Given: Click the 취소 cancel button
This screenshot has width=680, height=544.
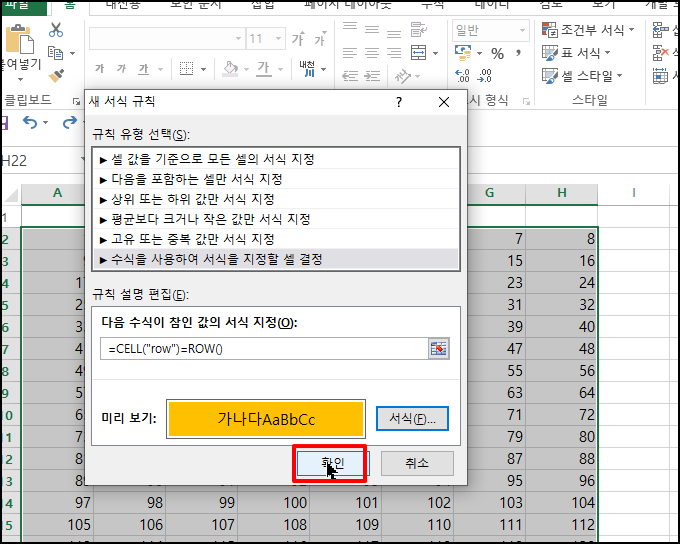Looking at the screenshot, I should [417, 463].
